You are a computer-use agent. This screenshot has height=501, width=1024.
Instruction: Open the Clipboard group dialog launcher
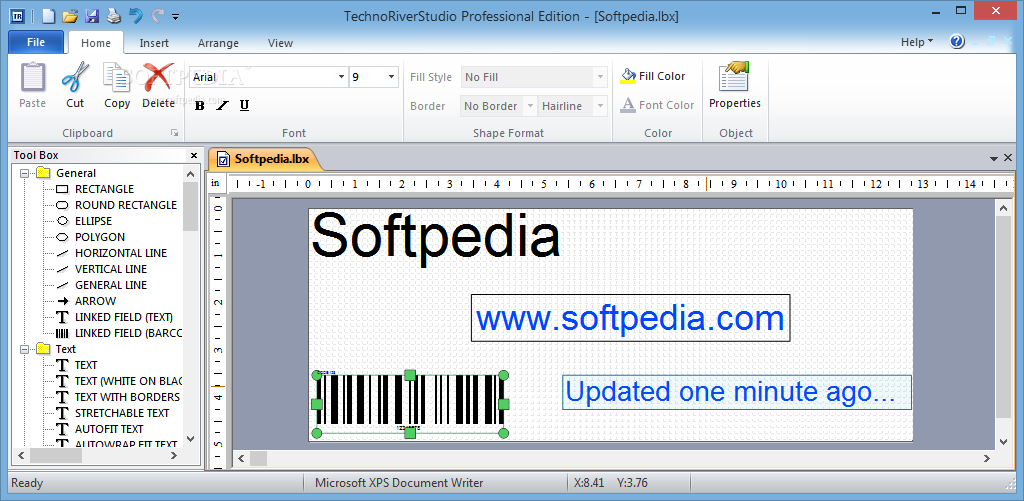point(174,133)
